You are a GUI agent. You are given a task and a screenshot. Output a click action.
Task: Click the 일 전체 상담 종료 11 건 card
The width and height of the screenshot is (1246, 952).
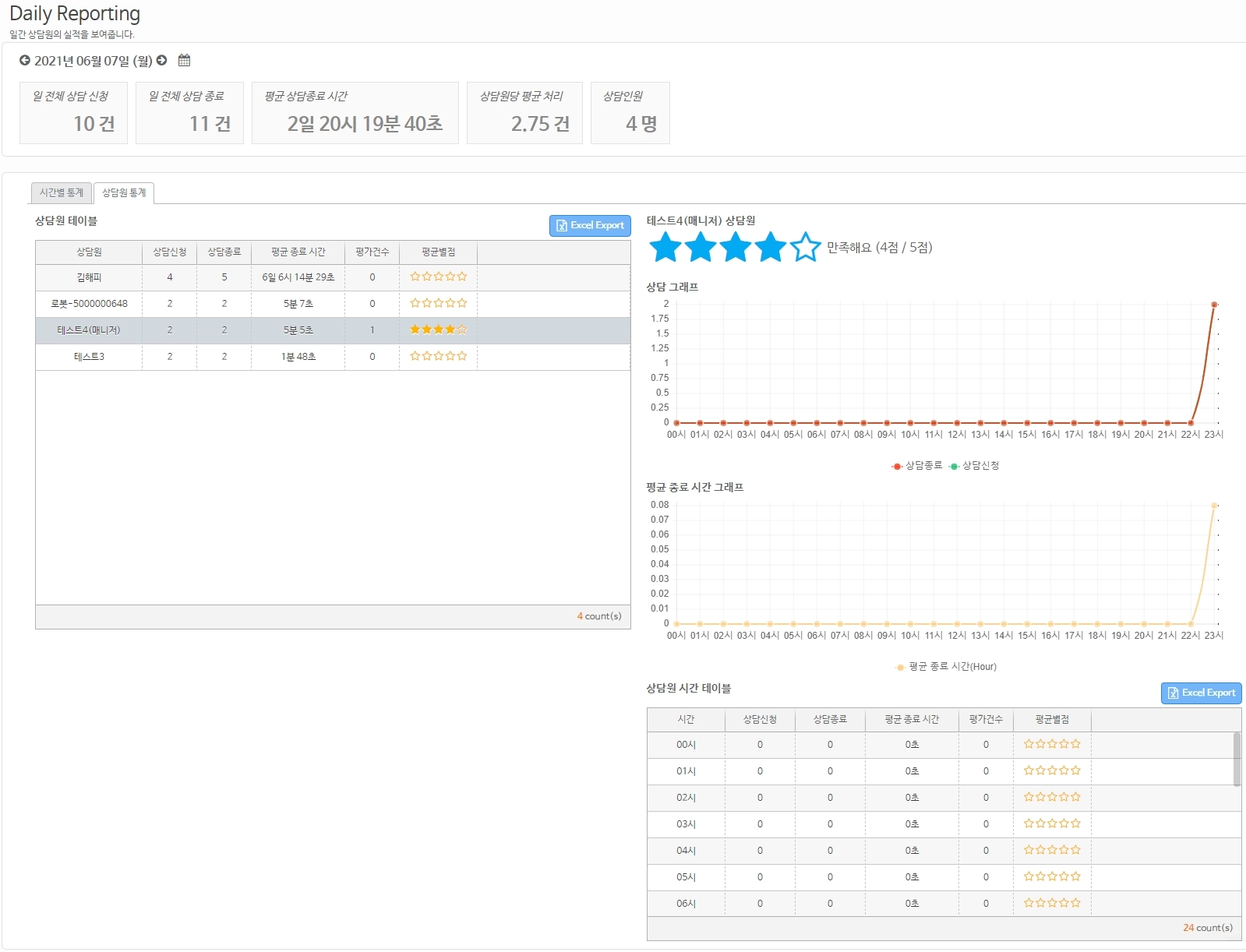tap(189, 113)
